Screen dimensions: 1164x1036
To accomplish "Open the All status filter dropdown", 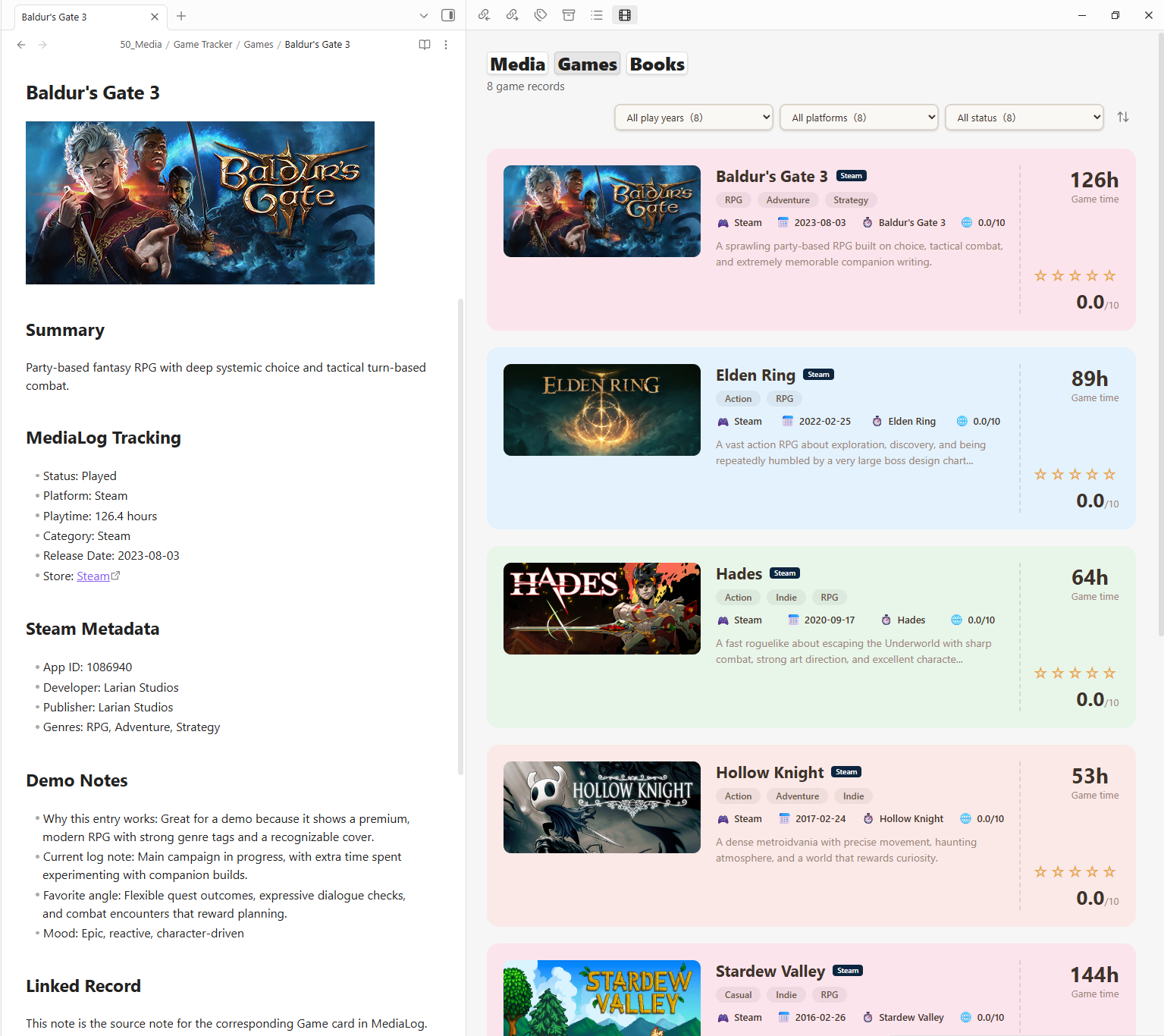I will pyautogui.click(x=1024, y=118).
